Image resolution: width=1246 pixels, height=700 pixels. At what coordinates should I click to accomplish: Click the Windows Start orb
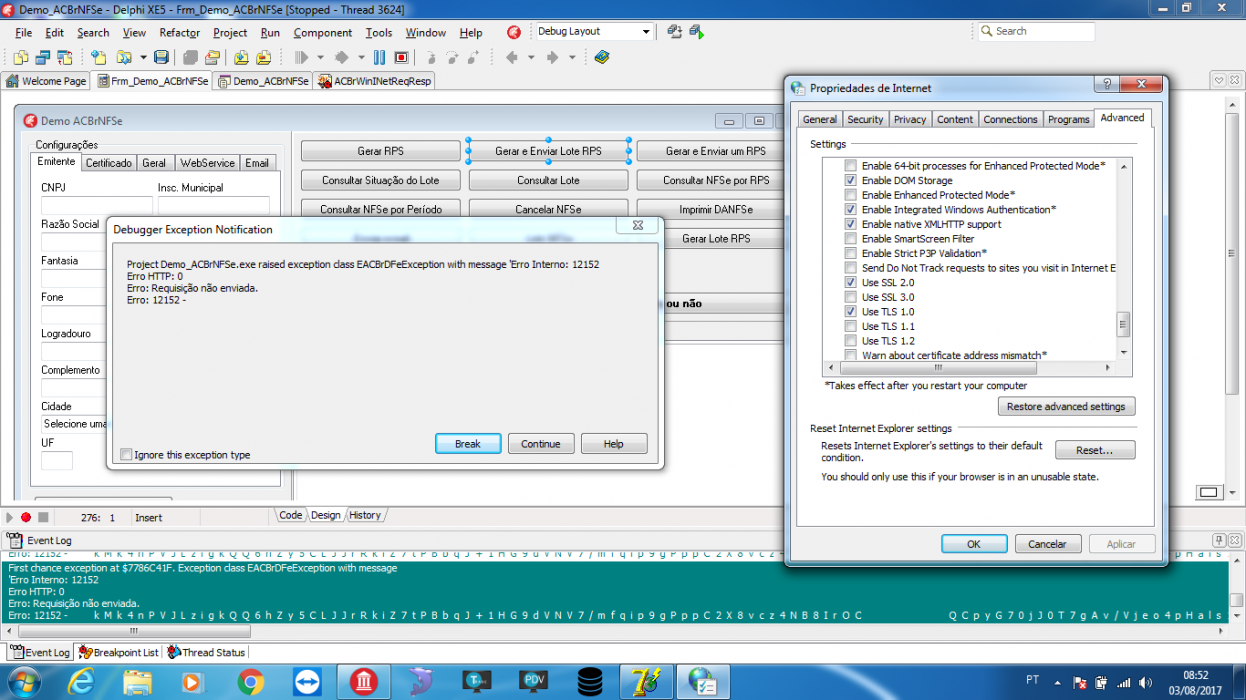pyautogui.click(x=23, y=681)
